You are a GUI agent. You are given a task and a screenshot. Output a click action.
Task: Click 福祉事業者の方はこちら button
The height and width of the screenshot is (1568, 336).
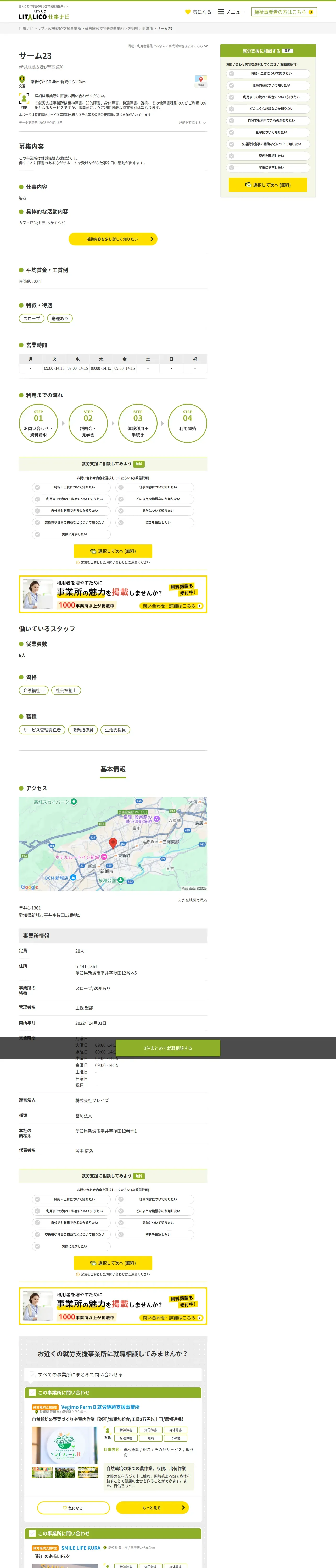point(284,12)
